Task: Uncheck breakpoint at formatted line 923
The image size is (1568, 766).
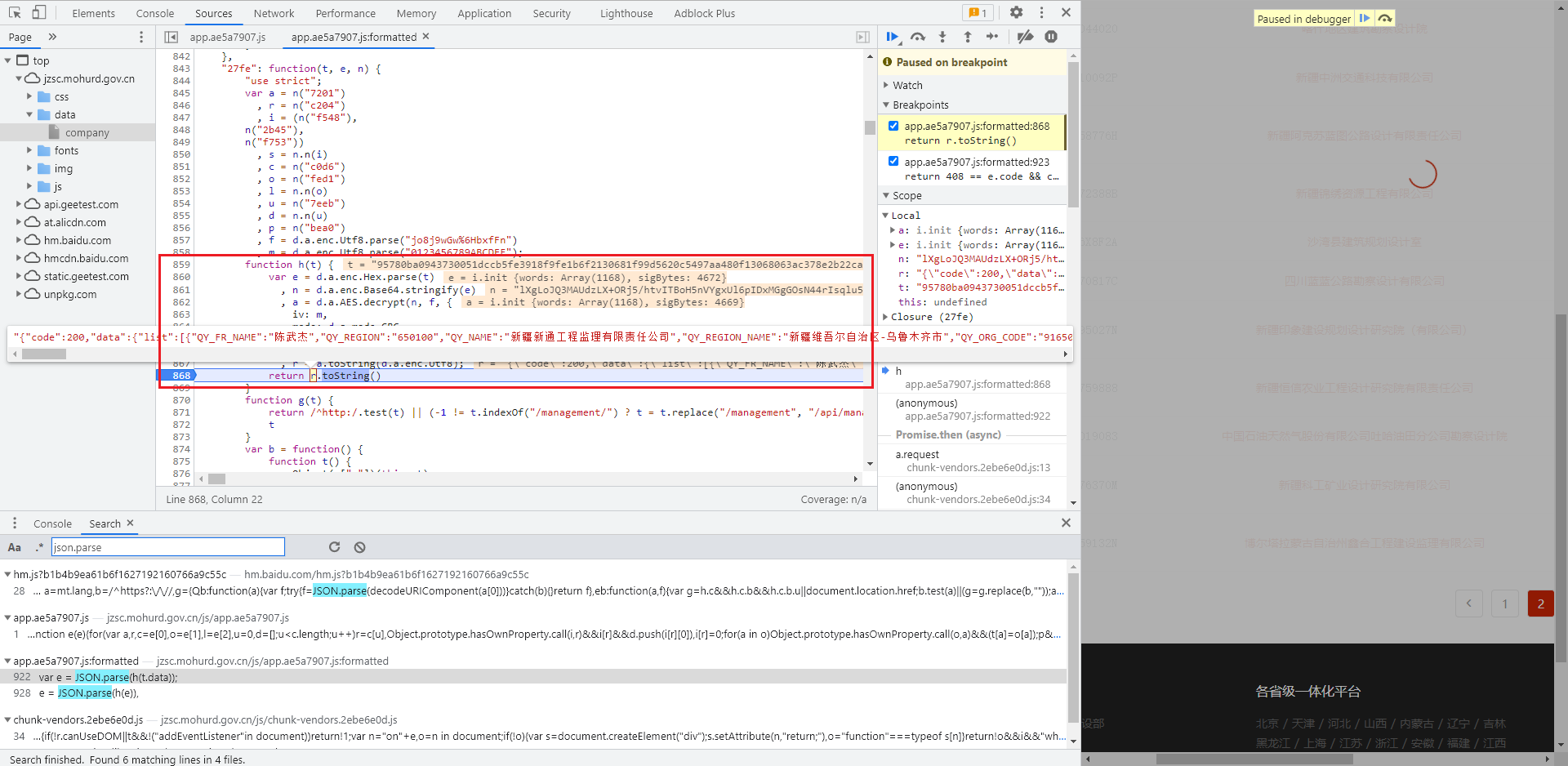Action: coord(893,162)
